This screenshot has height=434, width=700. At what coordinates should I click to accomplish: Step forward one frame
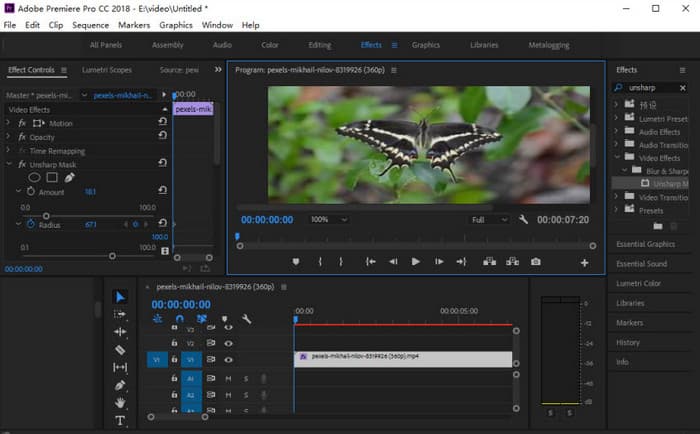pyautogui.click(x=439, y=262)
